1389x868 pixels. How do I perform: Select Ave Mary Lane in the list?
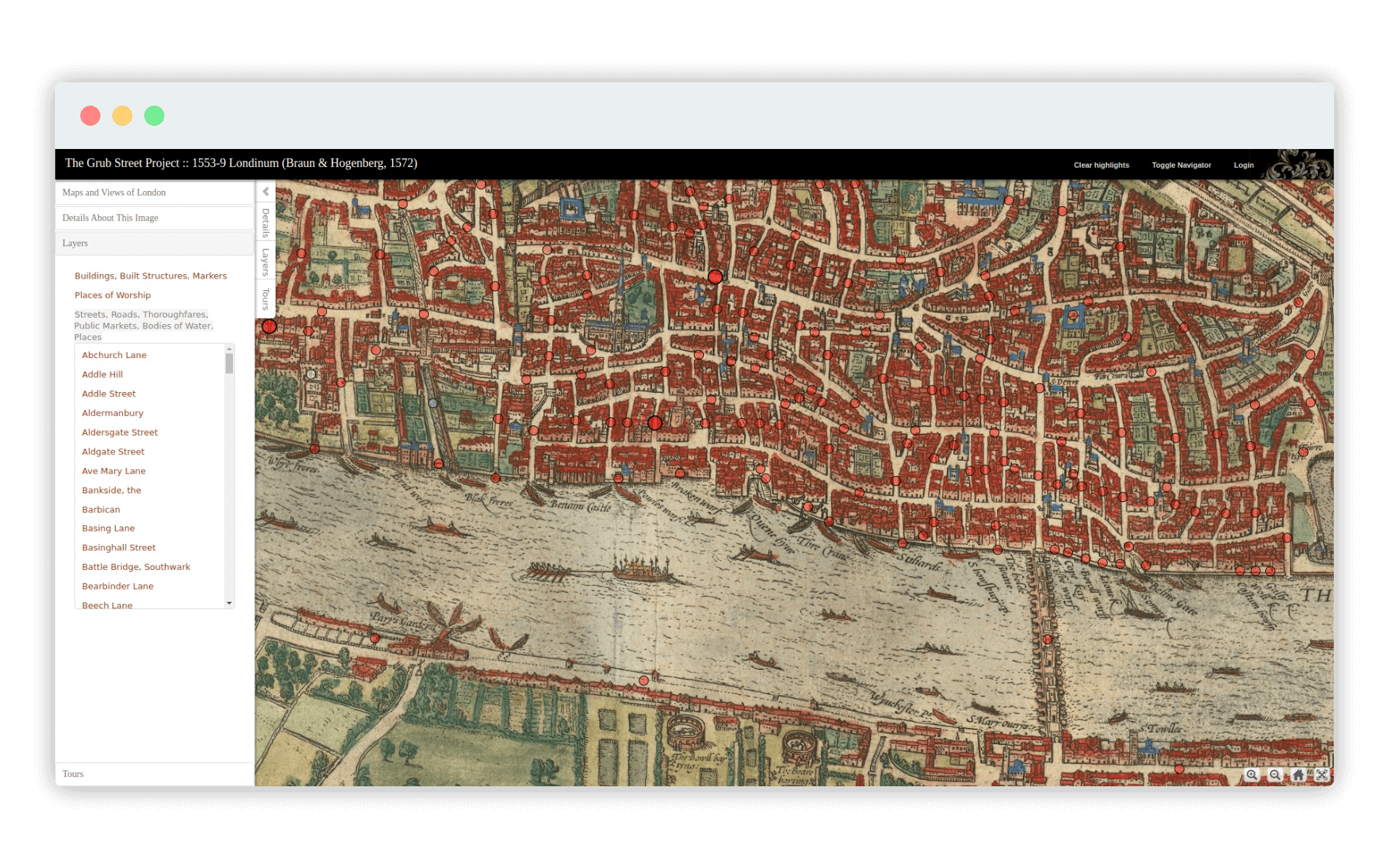point(114,471)
